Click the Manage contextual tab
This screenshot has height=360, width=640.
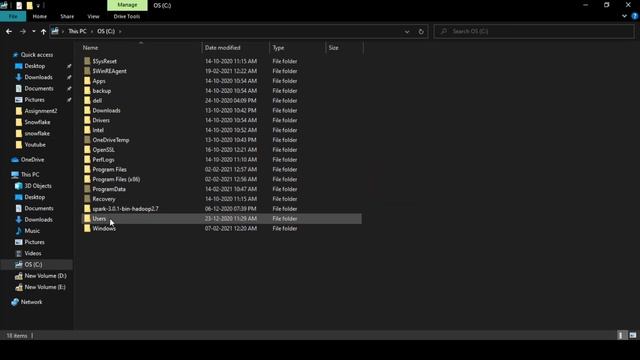click(127, 5)
